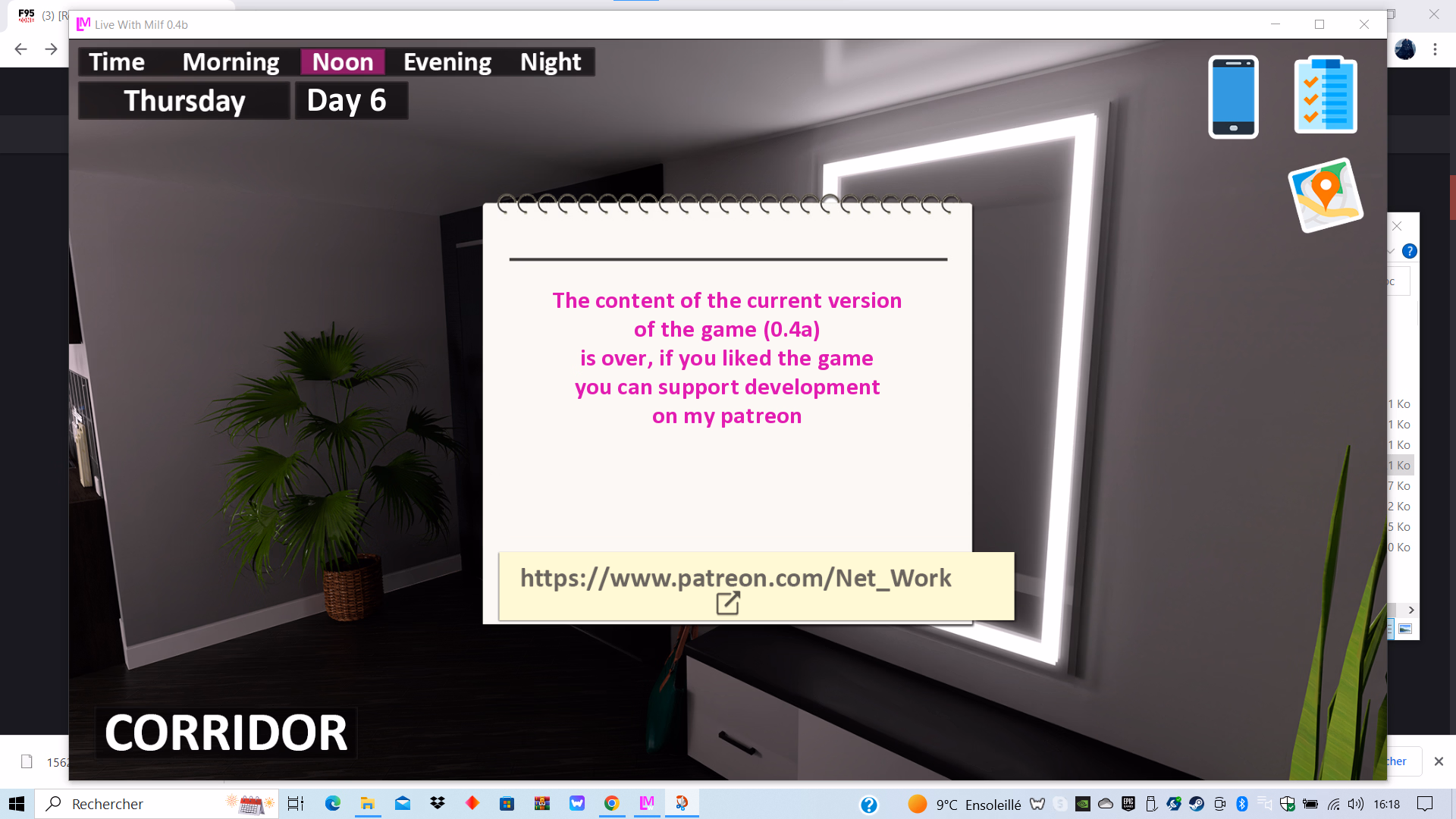Open the Epic Games tray icon
Image resolution: width=1456 pixels, height=819 pixels.
click(1128, 804)
